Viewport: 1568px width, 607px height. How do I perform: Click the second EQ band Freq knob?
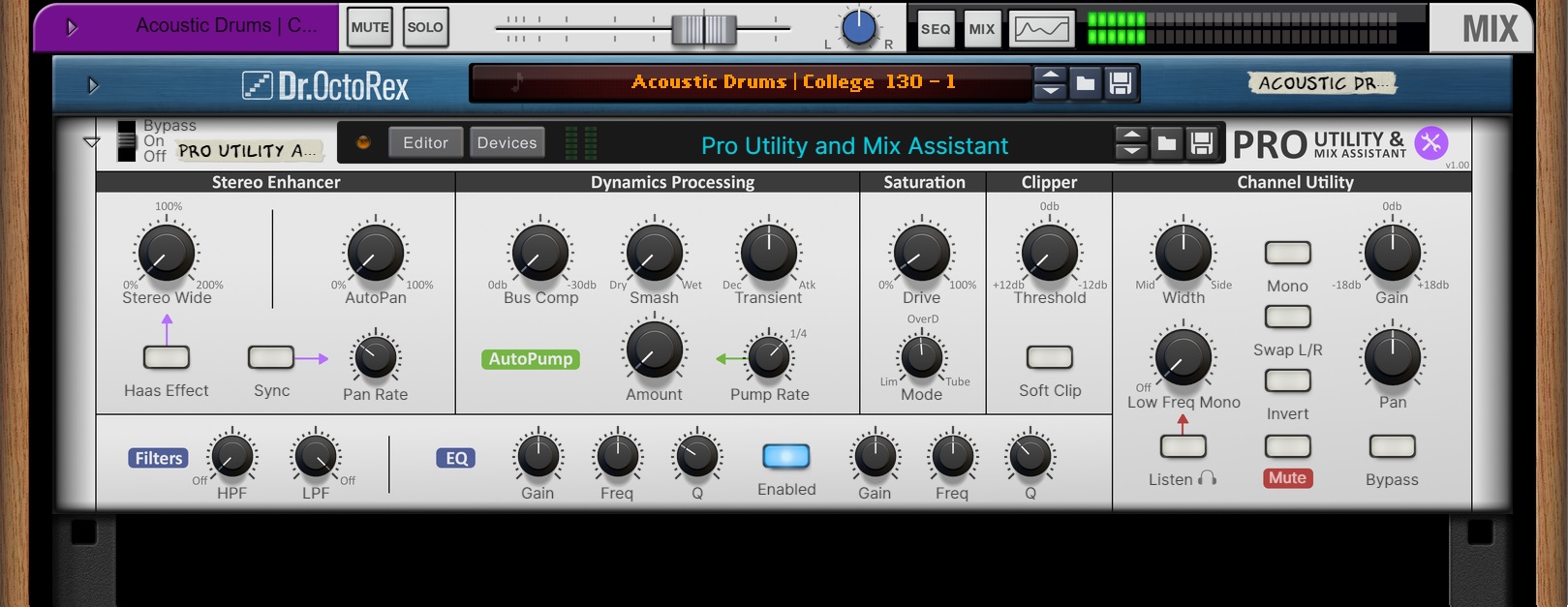pos(952,456)
